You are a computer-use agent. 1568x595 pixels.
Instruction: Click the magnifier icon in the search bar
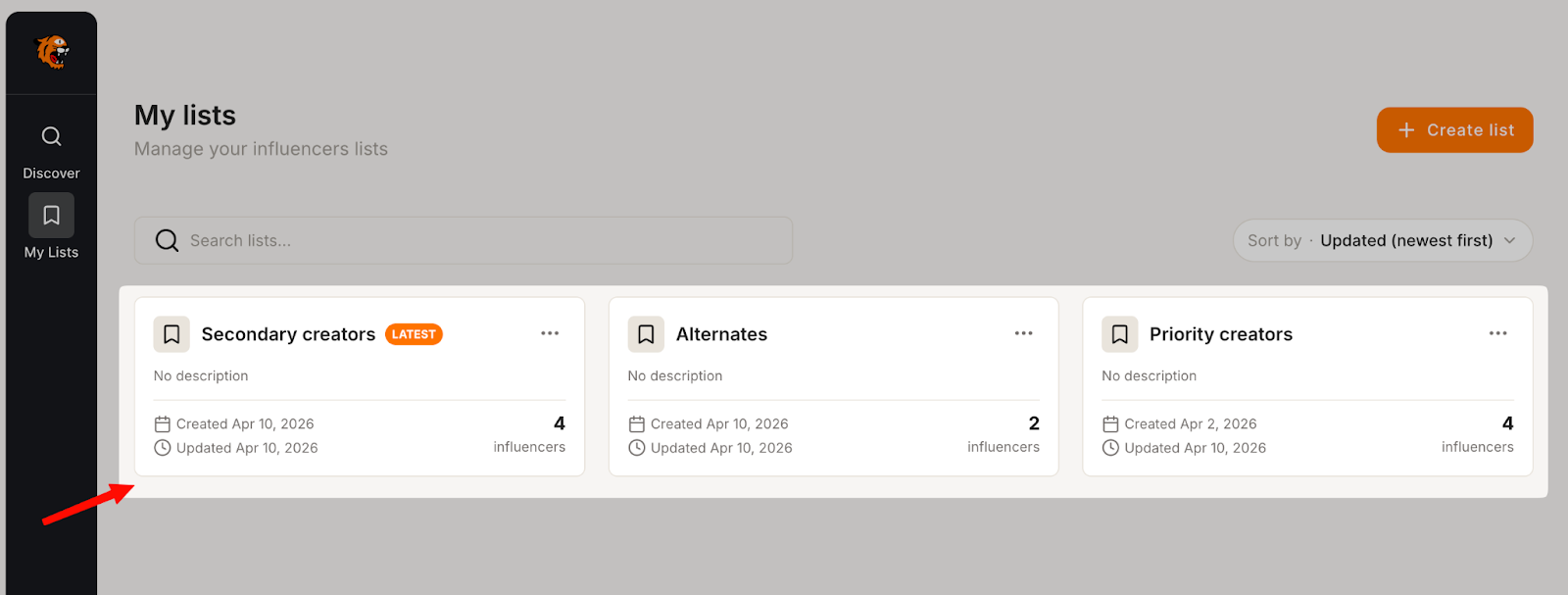click(x=168, y=241)
